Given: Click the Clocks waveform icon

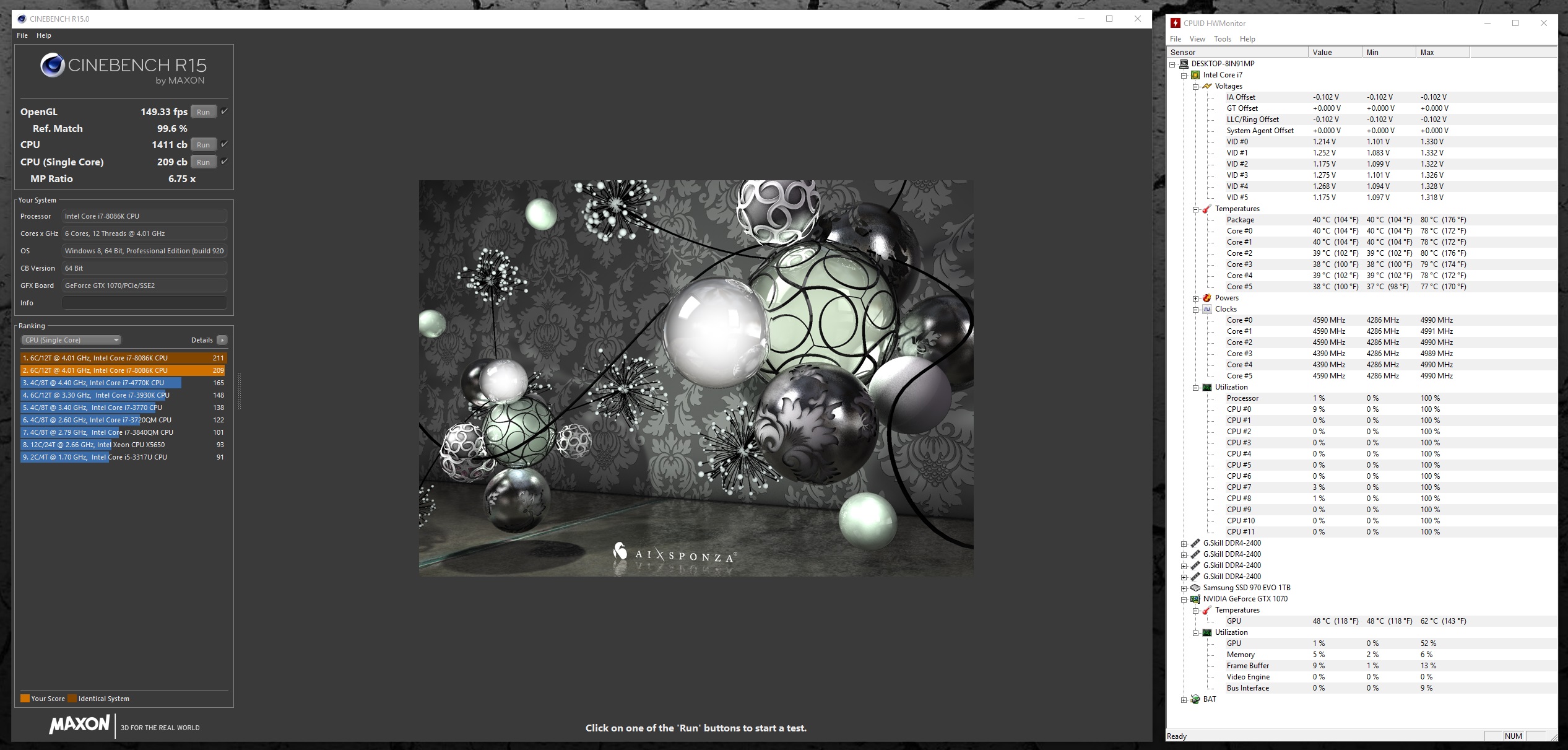Looking at the screenshot, I should point(1207,309).
